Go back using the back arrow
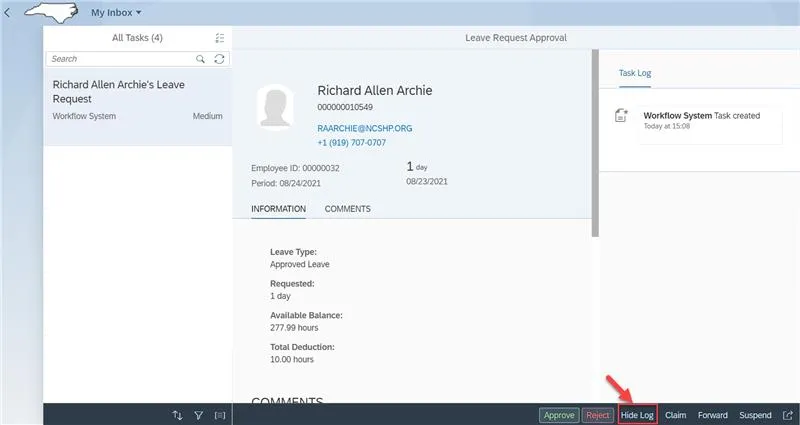Screen dimensions: 800x425 coord(7,12)
